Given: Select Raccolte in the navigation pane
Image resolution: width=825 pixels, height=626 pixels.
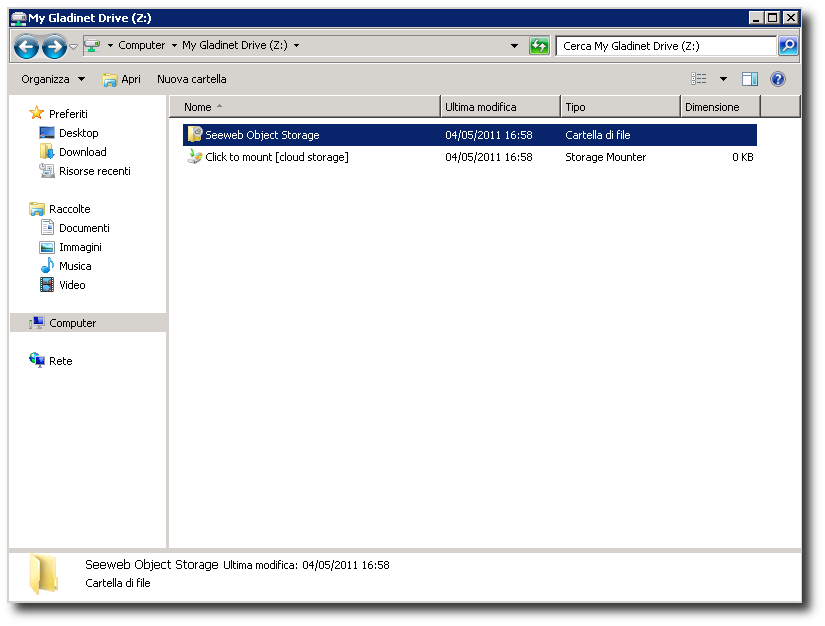Looking at the screenshot, I should [x=69, y=209].
